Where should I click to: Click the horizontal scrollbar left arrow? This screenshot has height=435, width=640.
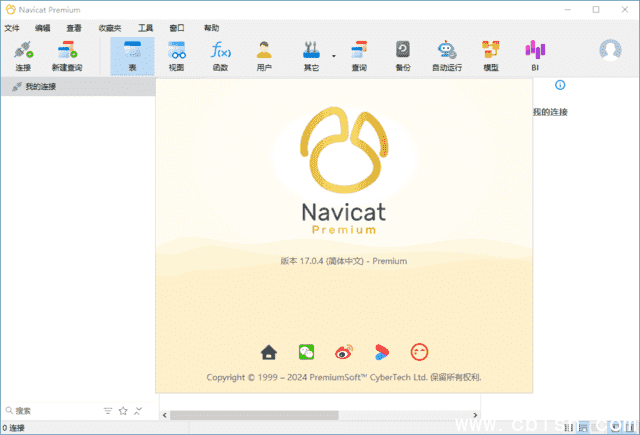pyautogui.click(x=164, y=415)
